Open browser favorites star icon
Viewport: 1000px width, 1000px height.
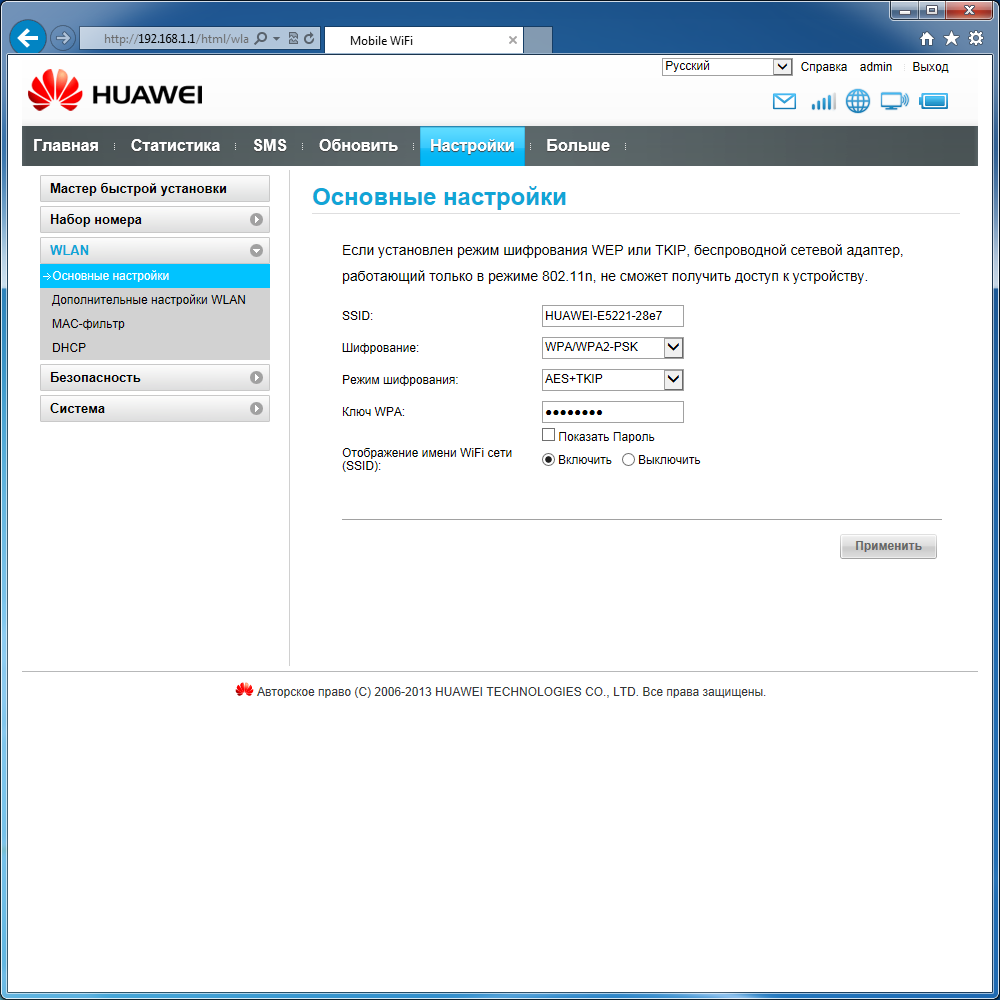pyautogui.click(x=951, y=37)
